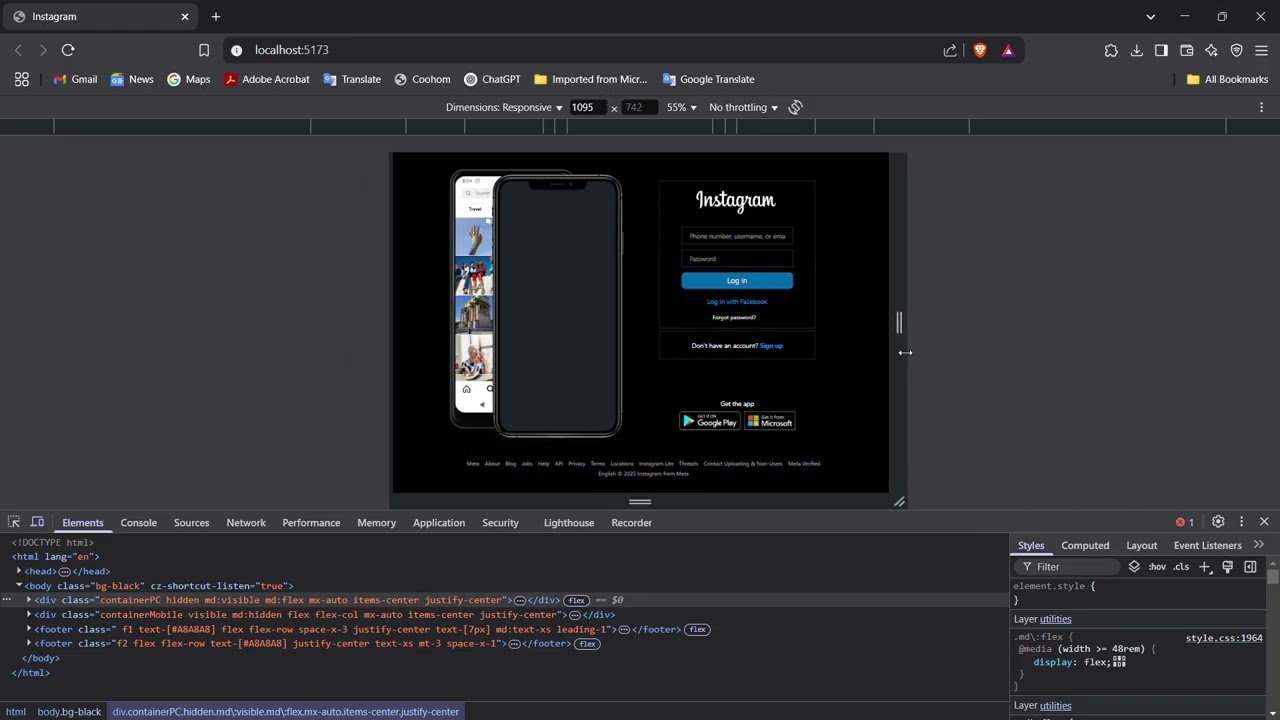Switch to the Sources tab
The height and width of the screenshot is (720, 1280).
point(191,522)
